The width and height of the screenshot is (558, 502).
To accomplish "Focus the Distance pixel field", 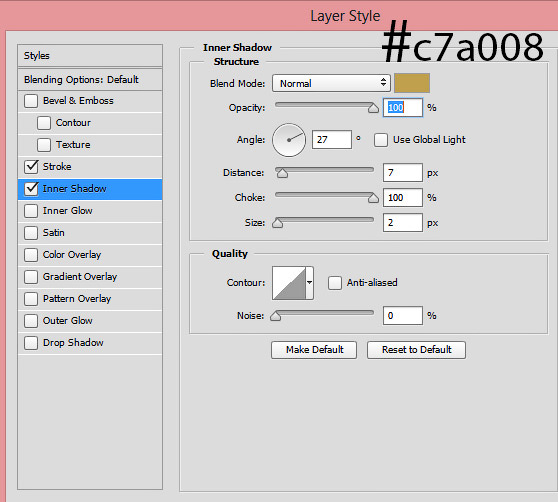I will point(403,173).
